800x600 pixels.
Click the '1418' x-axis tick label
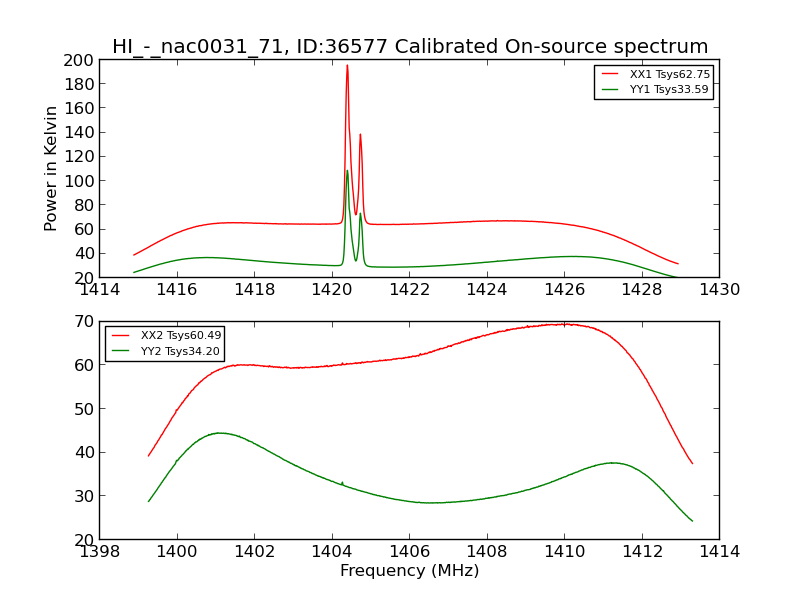point(255,290)
